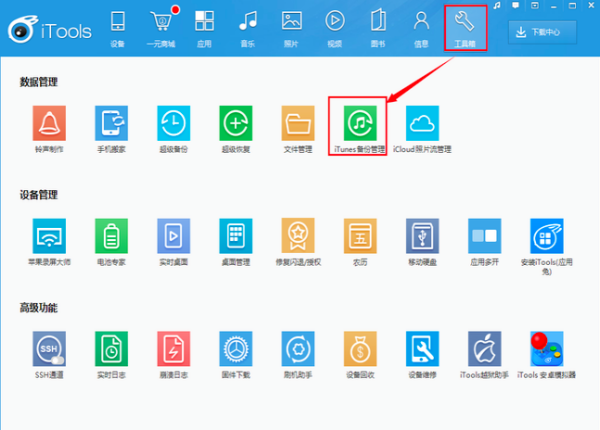Switch to the 应用 apps tab
The image size is (600, 430).
[204, 29]
